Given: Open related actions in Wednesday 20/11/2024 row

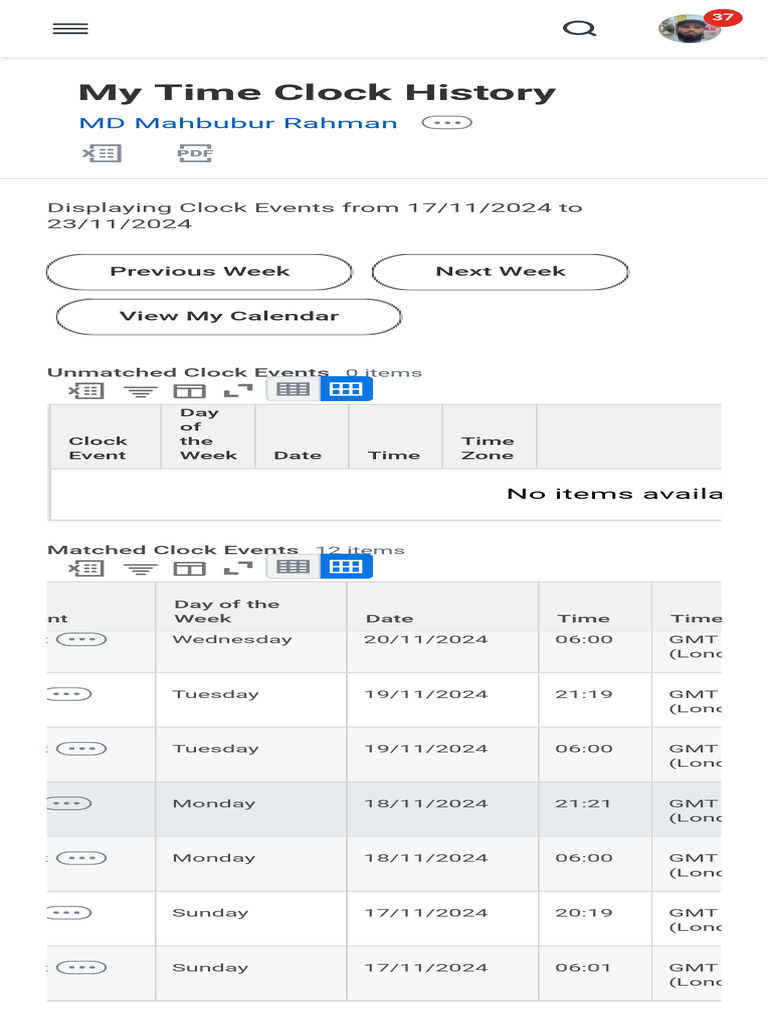Looking at the screenshot, I should click(x=81, y=639).
